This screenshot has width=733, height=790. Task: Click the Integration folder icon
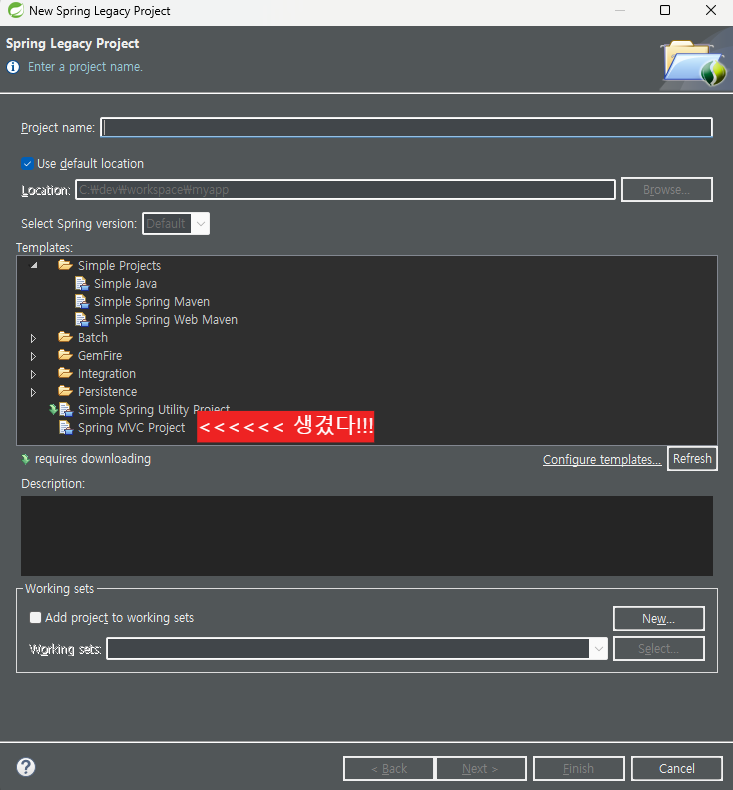pos(65,373)
